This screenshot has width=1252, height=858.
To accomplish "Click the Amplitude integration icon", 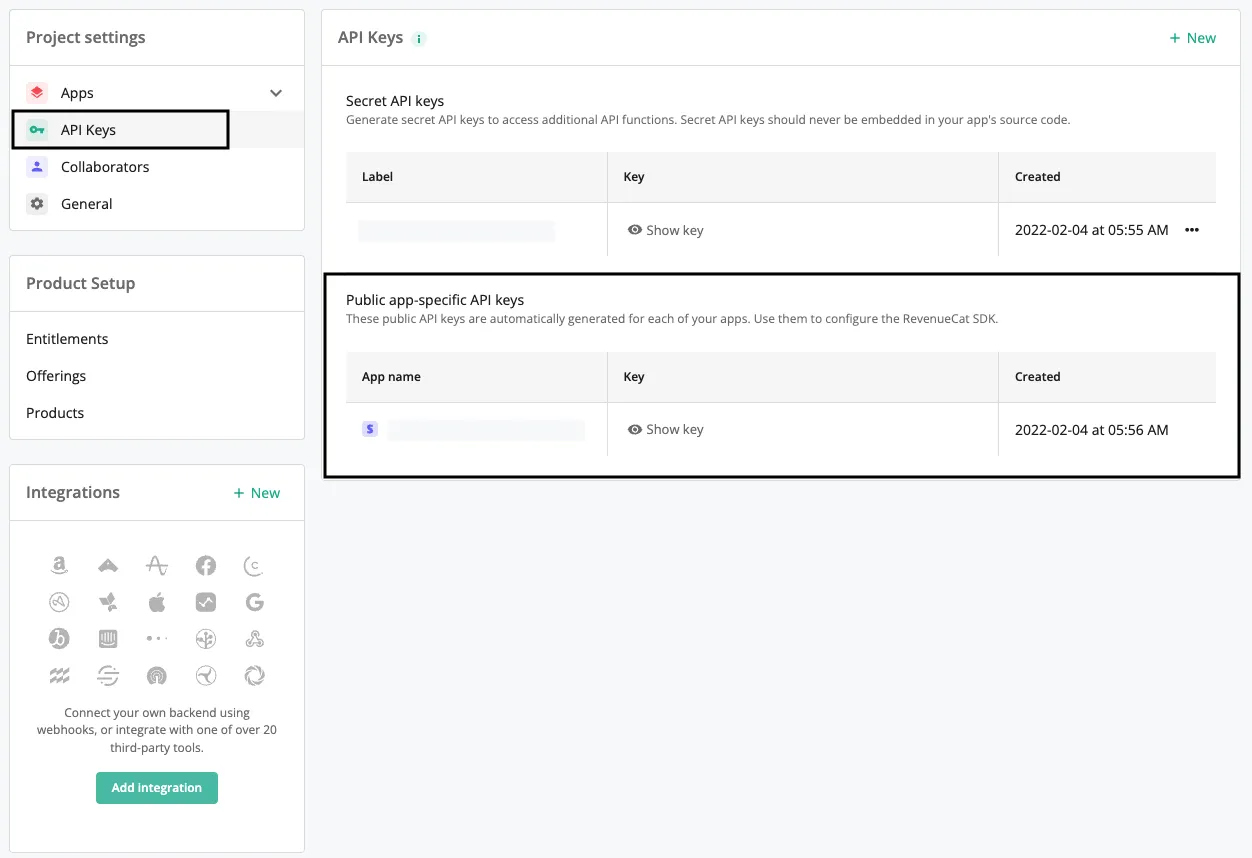I will tap(157, 566).
